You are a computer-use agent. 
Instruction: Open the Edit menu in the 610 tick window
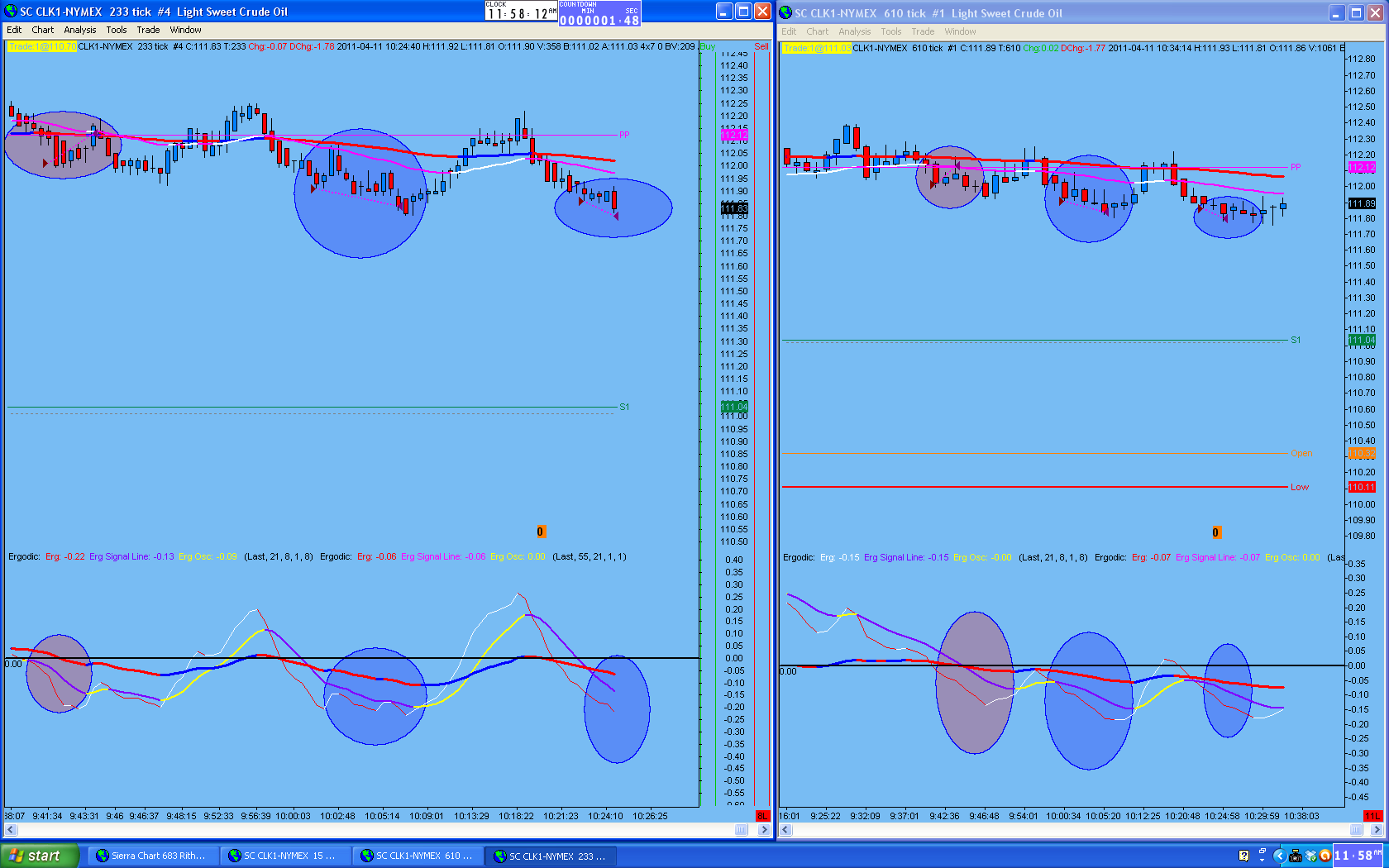[x=790, y=31]
